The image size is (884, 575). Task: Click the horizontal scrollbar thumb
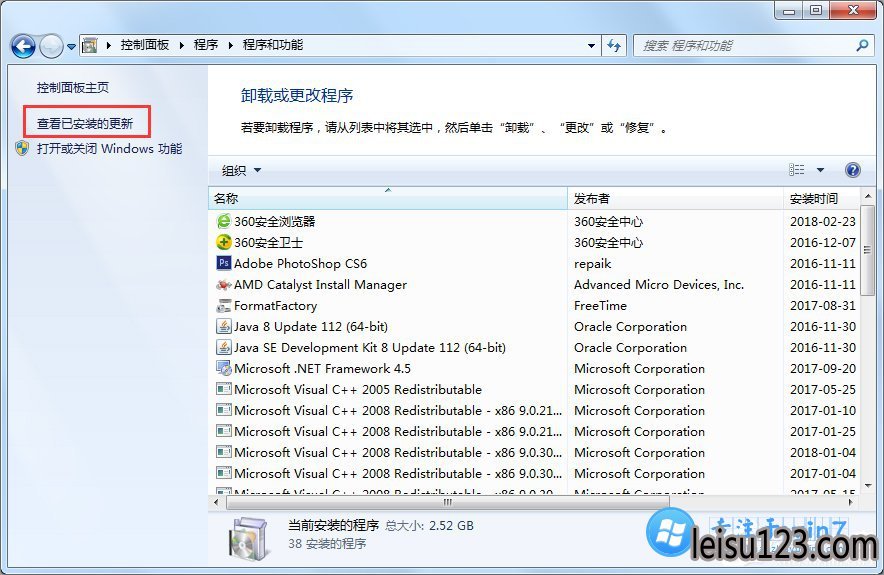click(448, 502)
